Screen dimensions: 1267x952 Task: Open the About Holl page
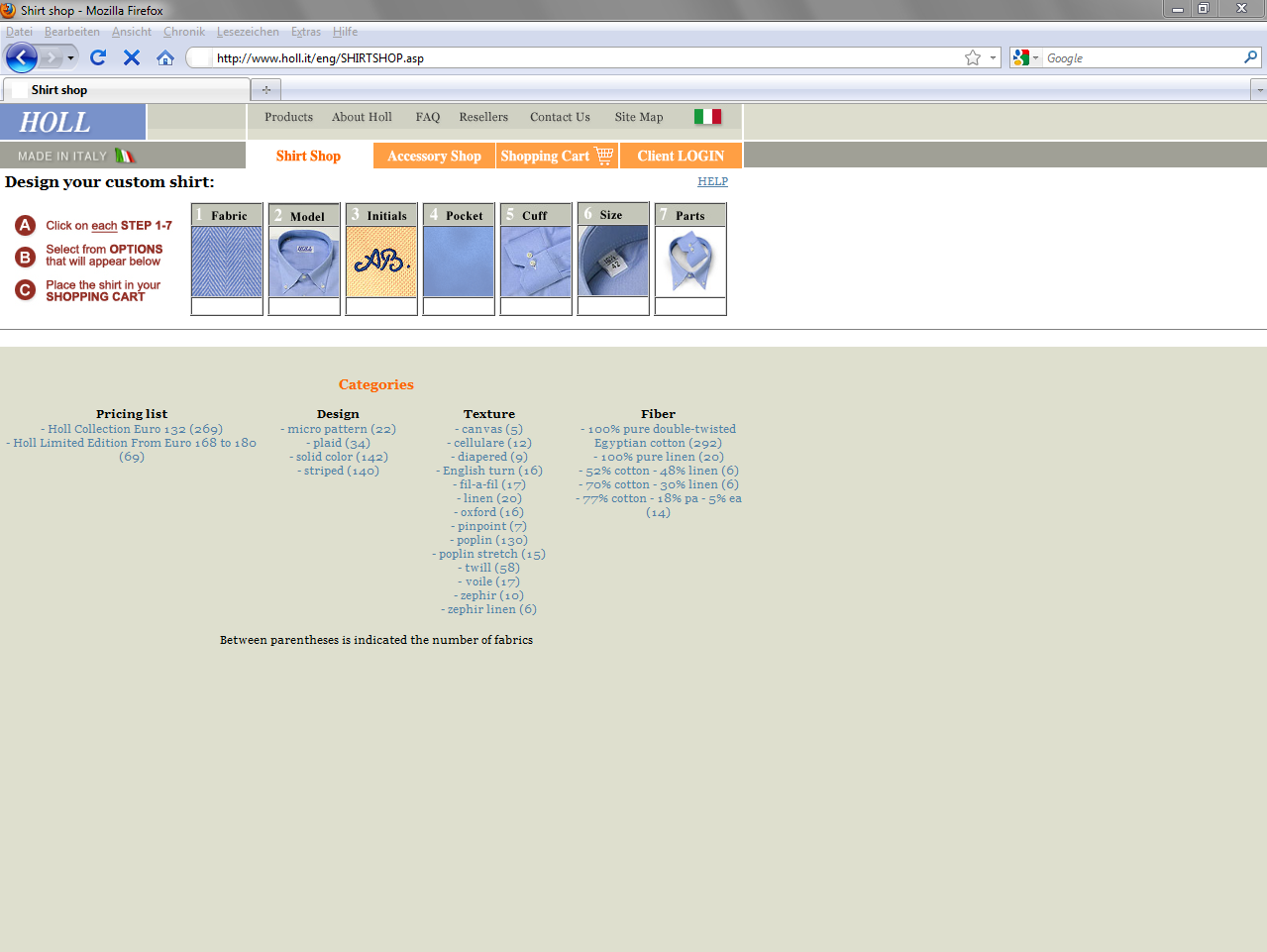tap(362, 117)
